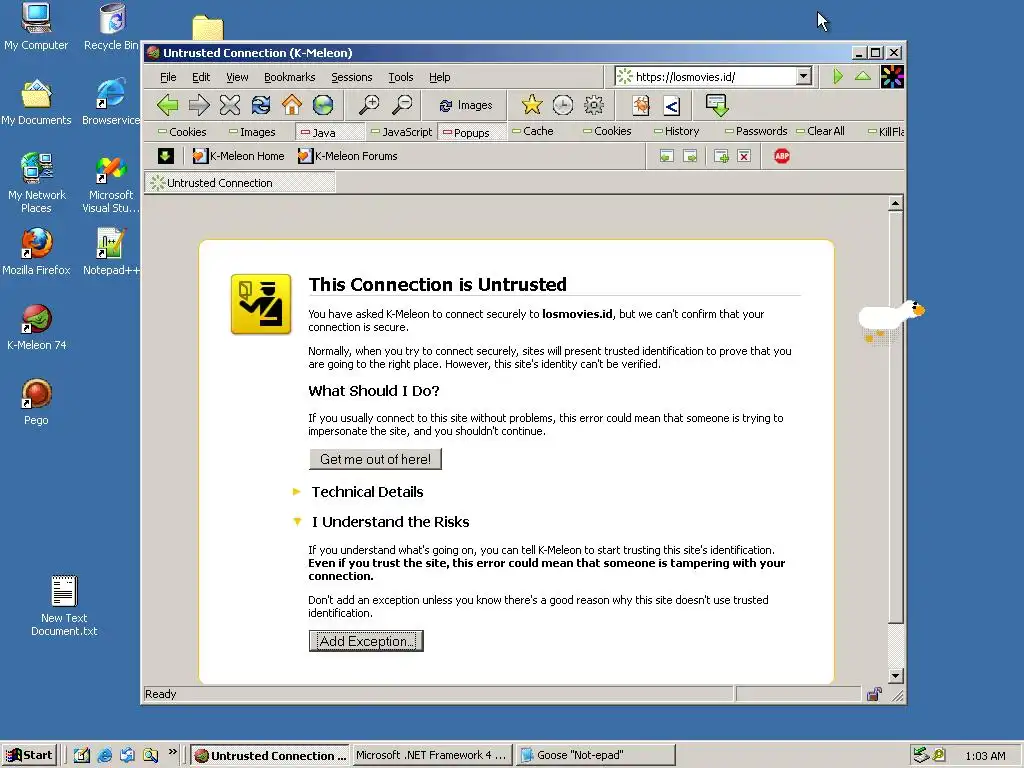Click the green Go arrow

click(838, 76)
